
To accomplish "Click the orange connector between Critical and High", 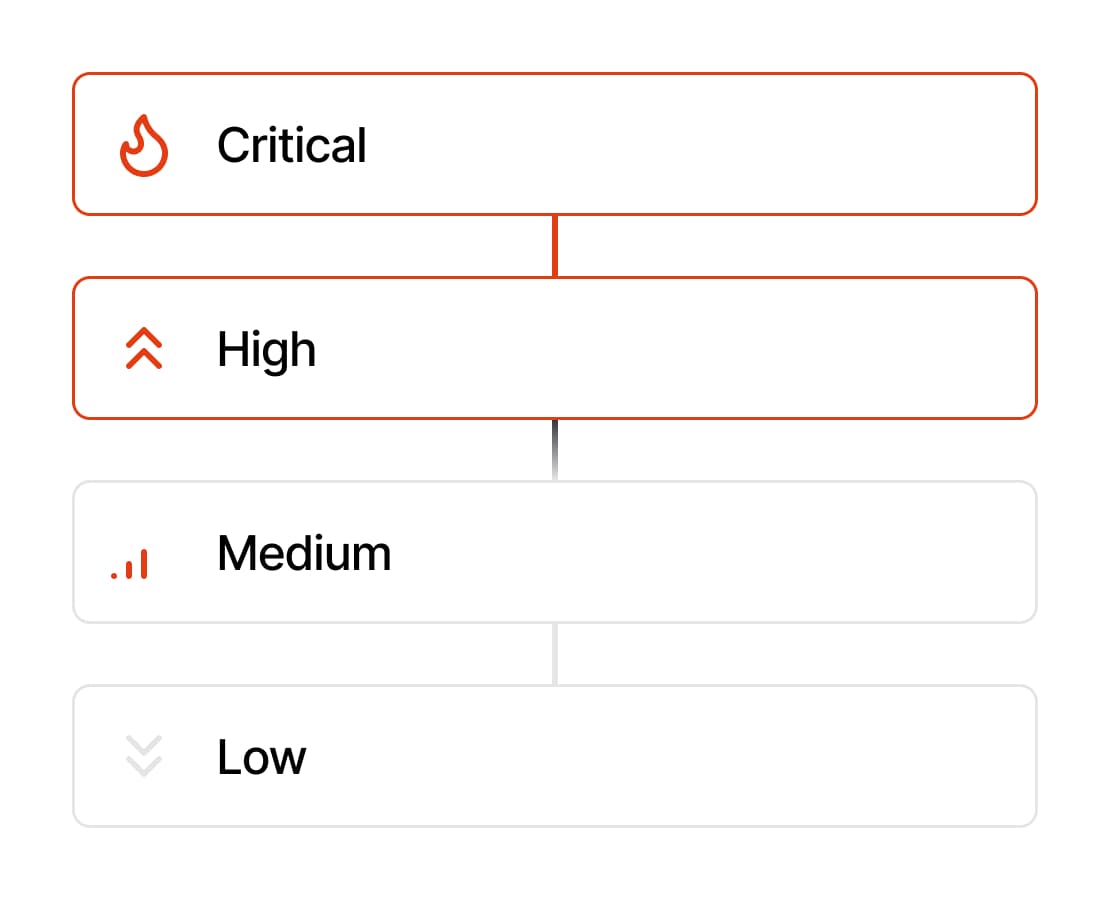I will click(555, 243).
